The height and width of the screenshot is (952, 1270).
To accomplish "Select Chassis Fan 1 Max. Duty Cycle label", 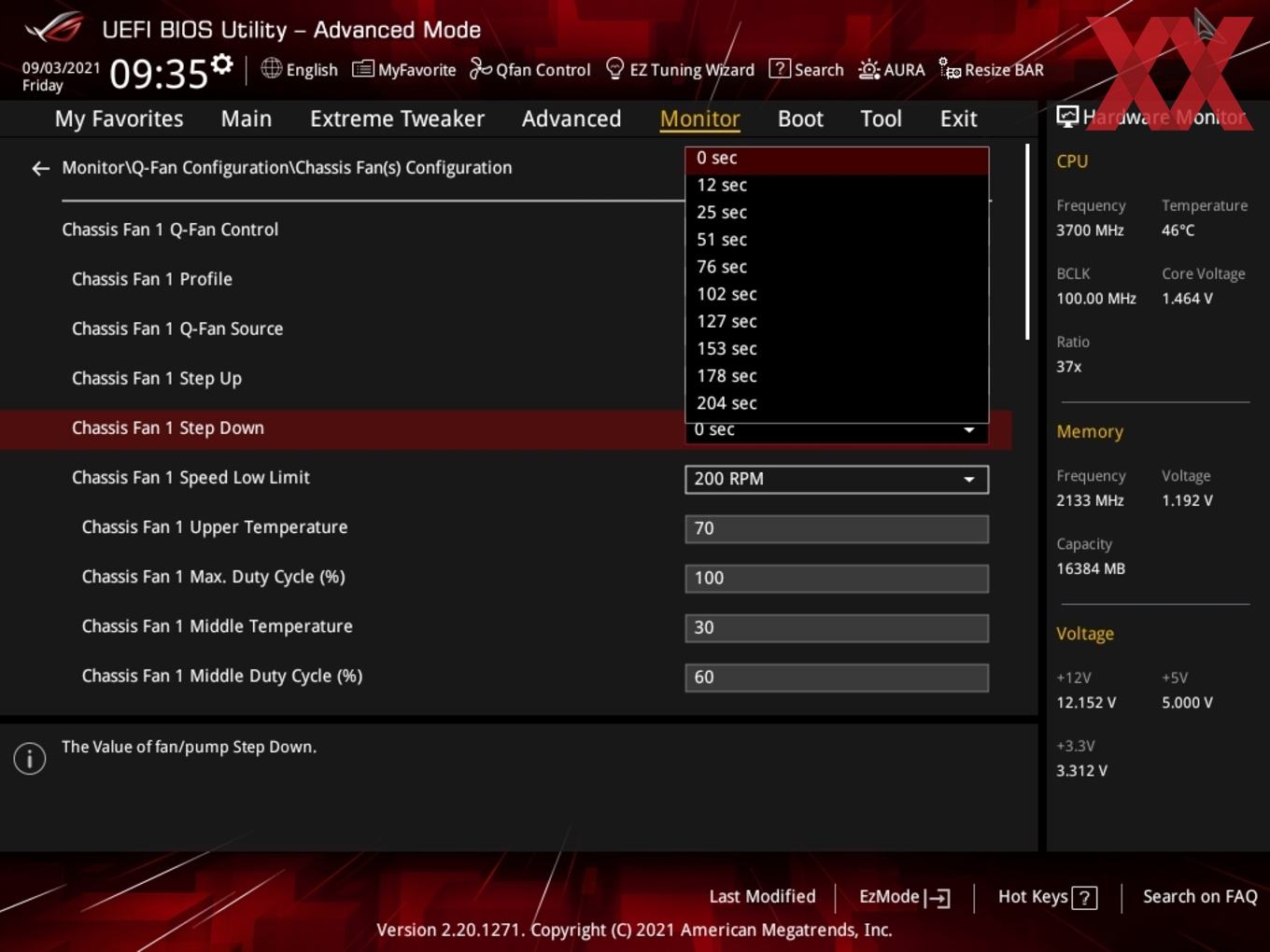I will (213, 577).
